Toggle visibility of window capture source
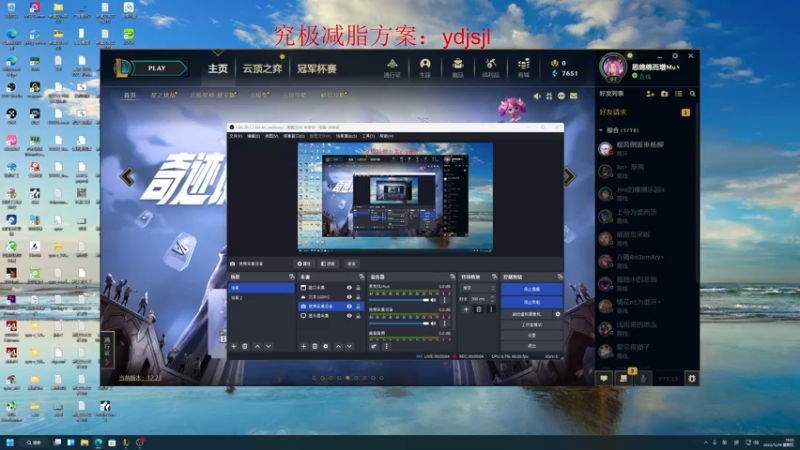800x450 pixels. coord(349,288)
